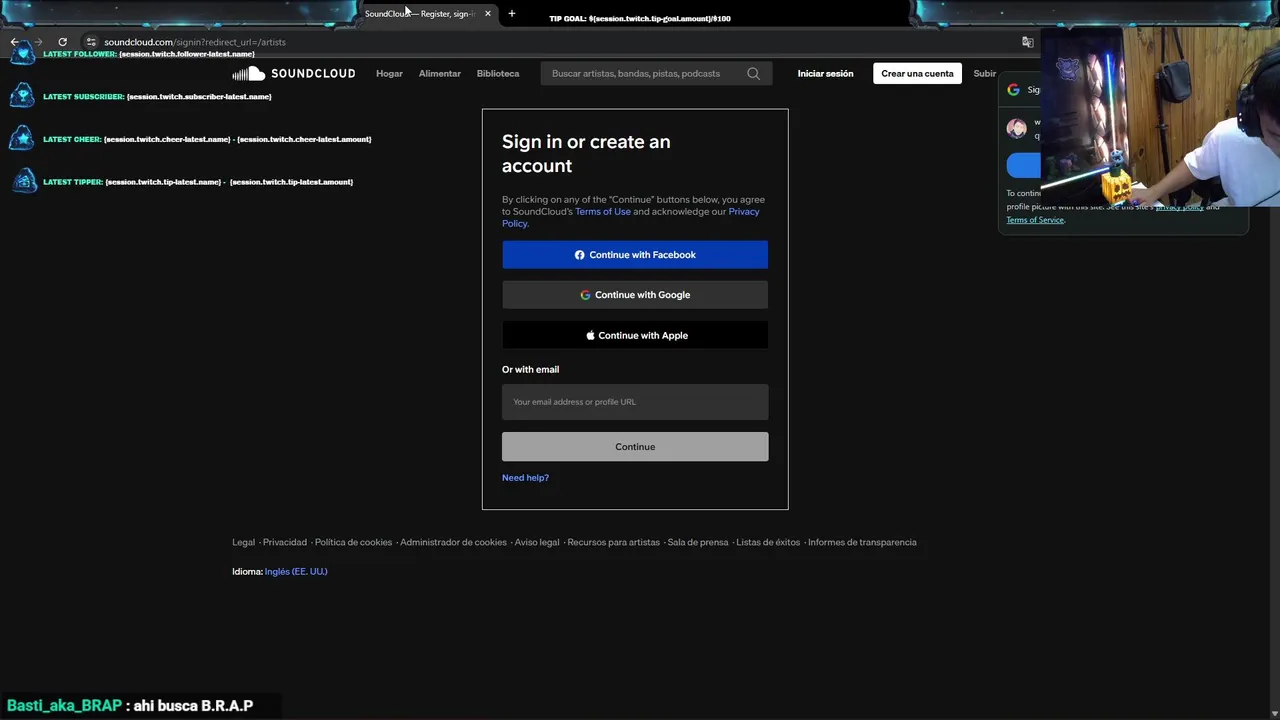This screenshot has width=1280, height=720.
Task: Close the SoundCloud browser tab
Action: coord(488,14)
